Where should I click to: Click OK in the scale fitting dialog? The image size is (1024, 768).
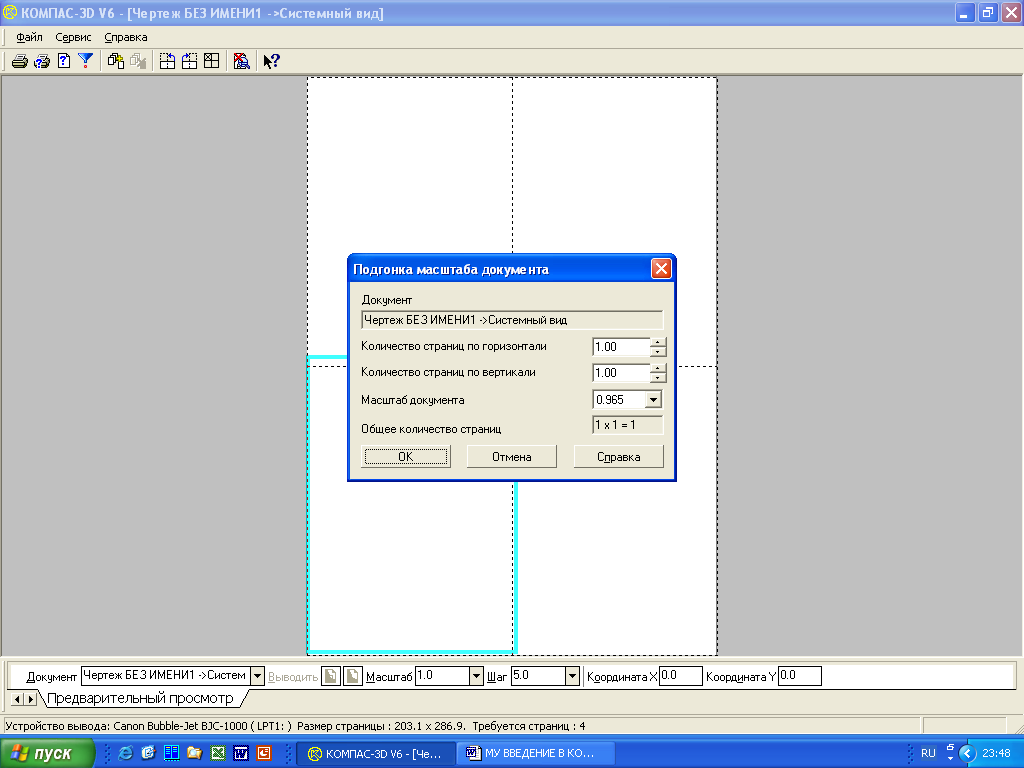coord(406,456)
